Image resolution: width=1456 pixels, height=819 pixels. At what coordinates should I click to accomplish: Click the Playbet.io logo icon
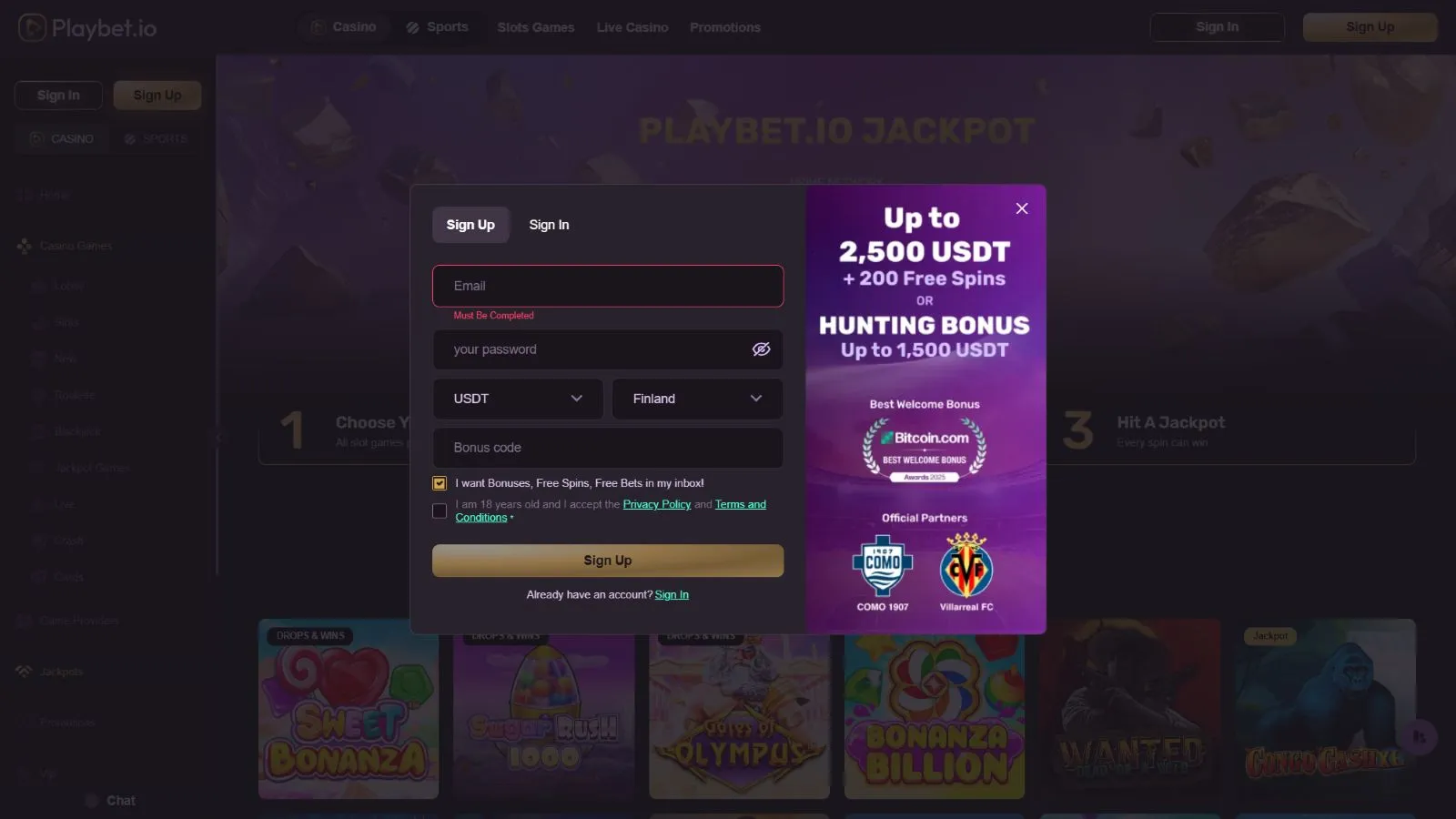(32, 27)
